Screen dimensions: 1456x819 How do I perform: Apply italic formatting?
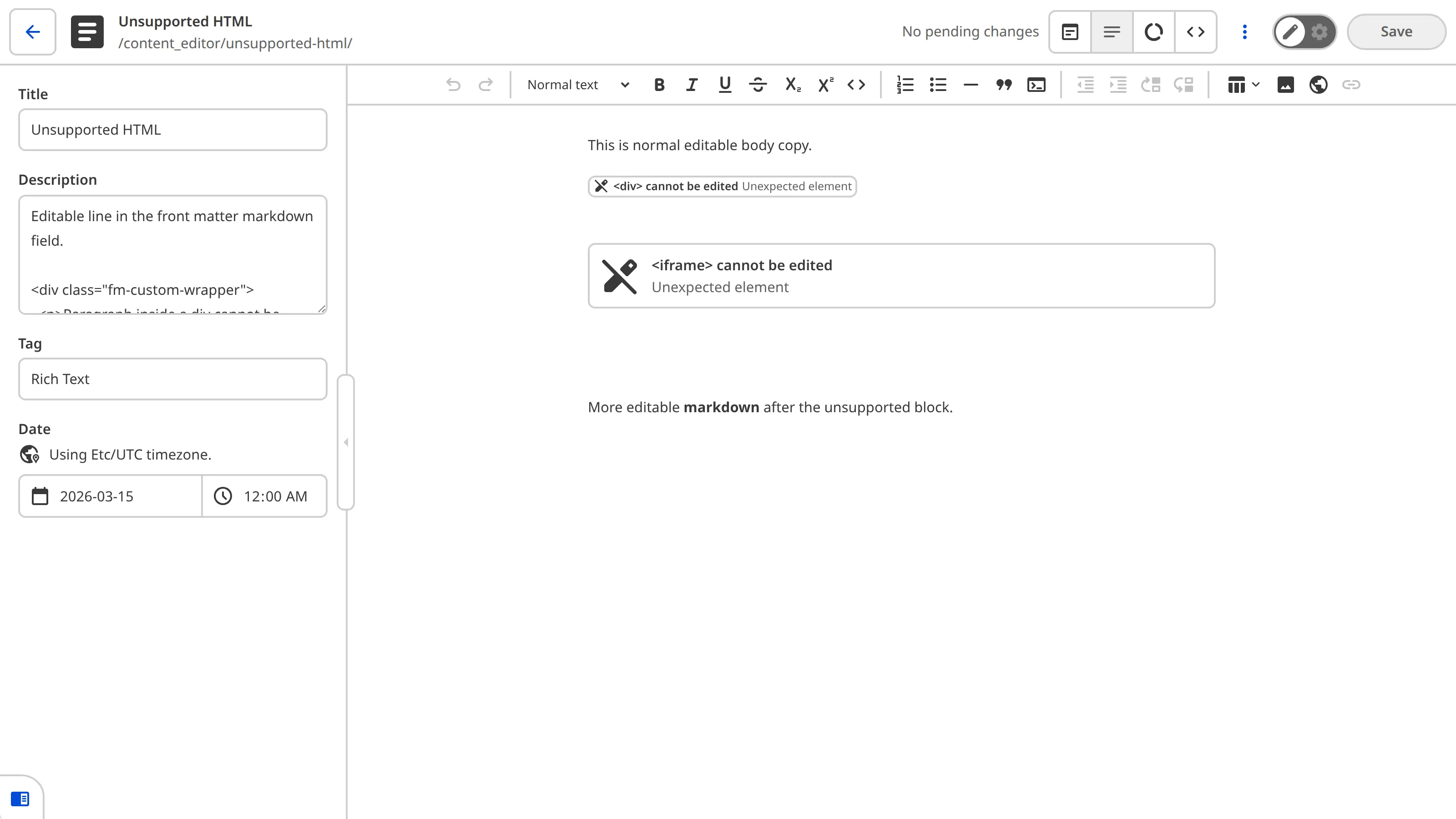coord(691,85)
